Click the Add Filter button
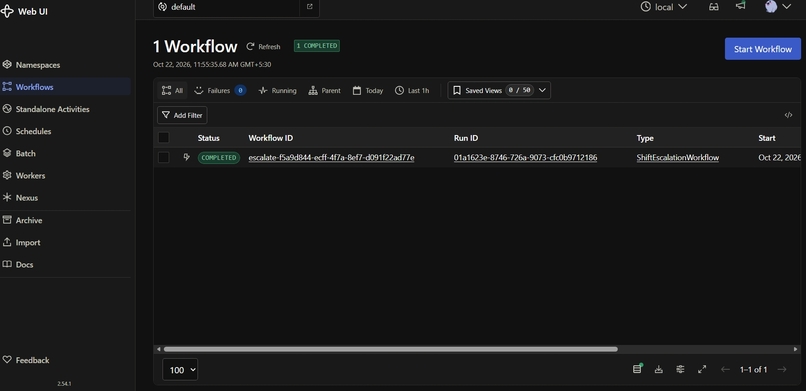The width and height of the screenshot is (806, 391). pos(182,116)
